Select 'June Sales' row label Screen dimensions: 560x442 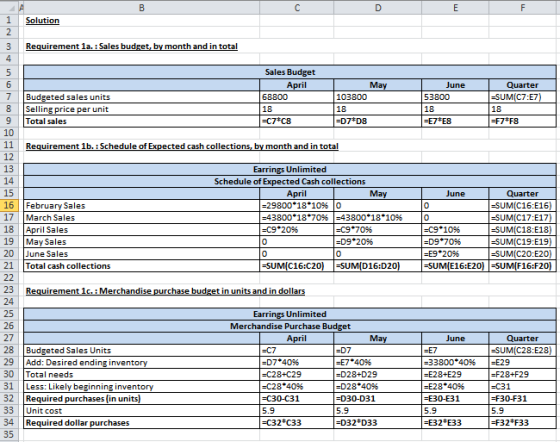pos(141,254)
